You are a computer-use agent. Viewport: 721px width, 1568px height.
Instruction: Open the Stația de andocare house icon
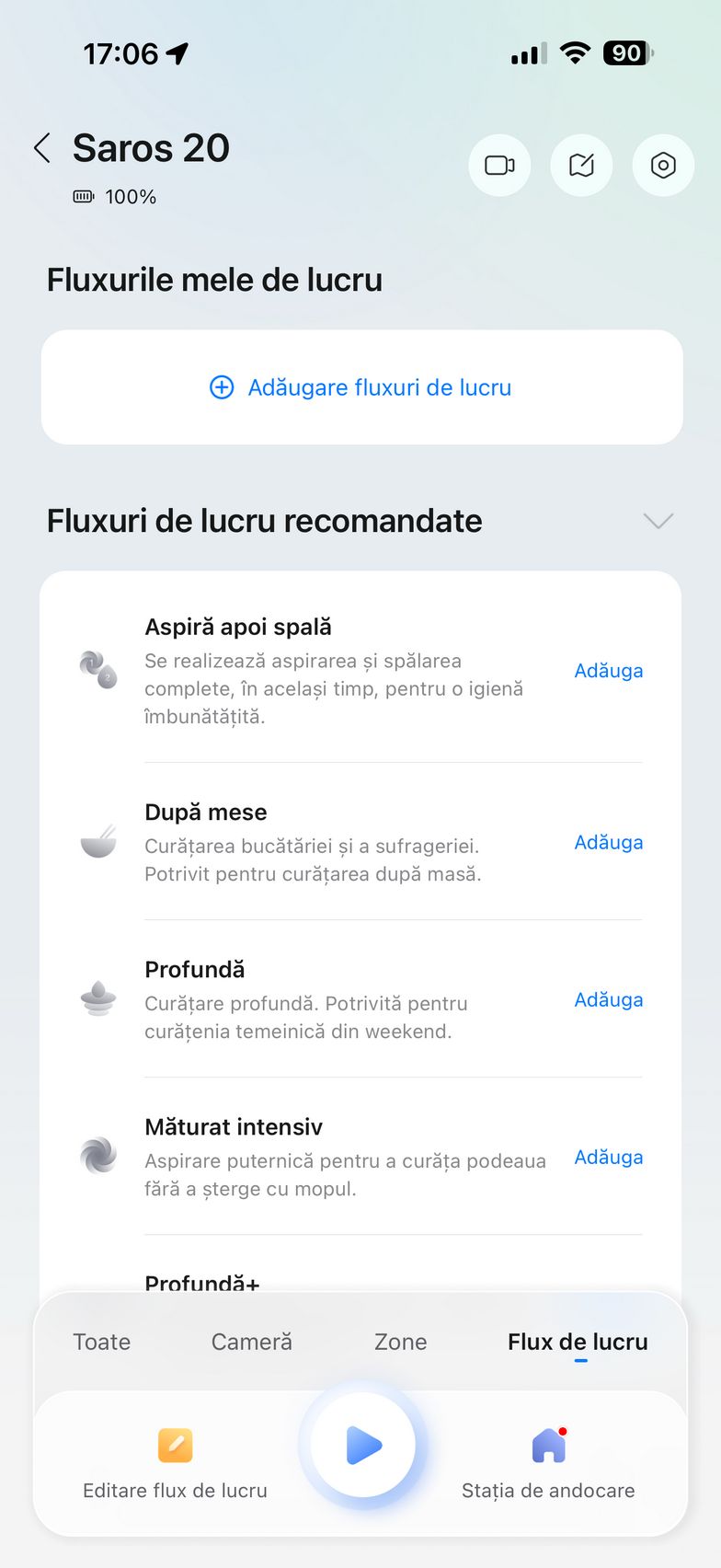[549, 1445]
